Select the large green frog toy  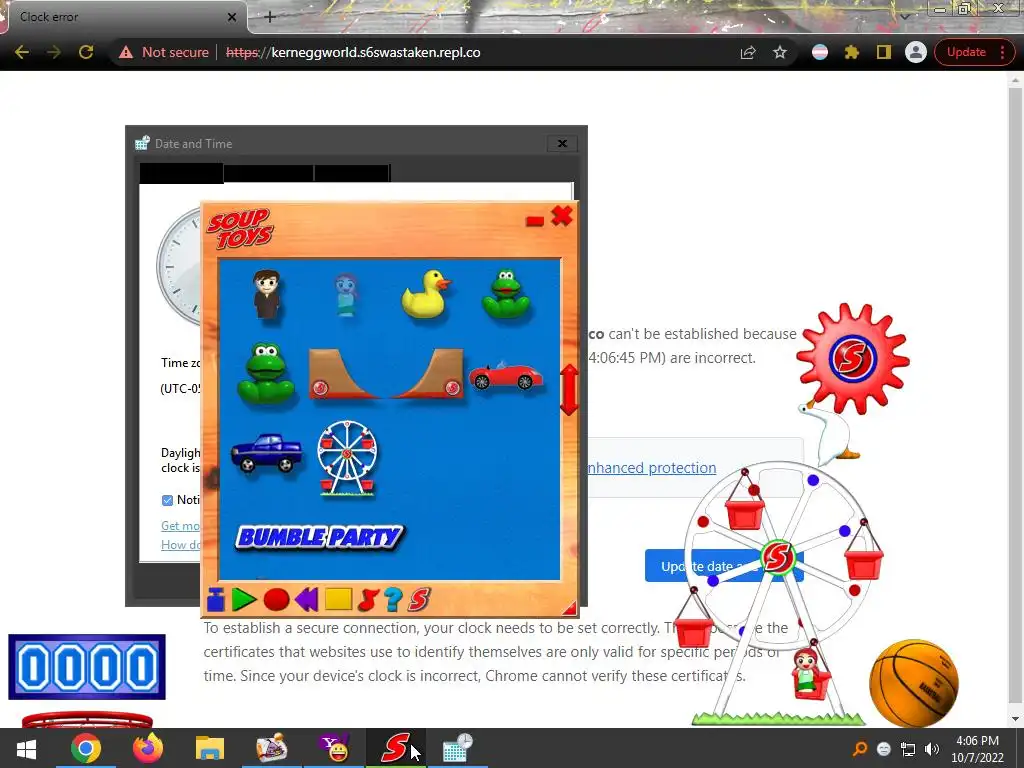(266, 373)
